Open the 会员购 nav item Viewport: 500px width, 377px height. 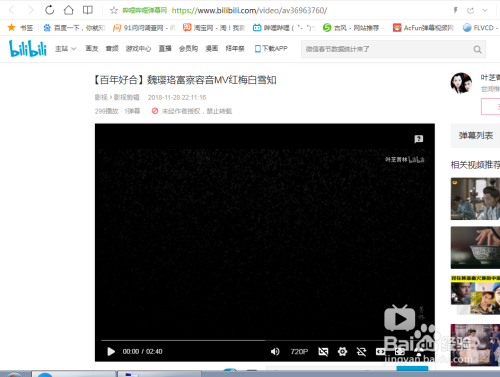tap(188, 49)
